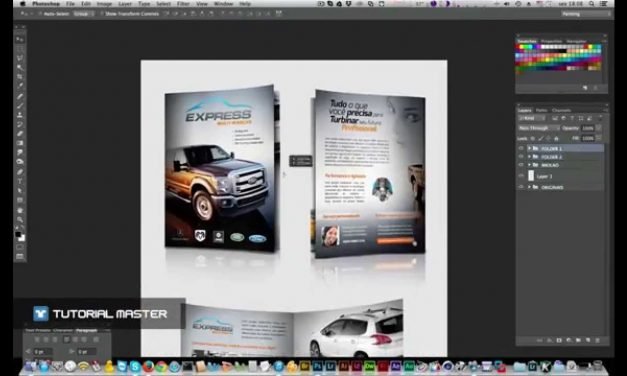Select the Zoom tool
This screenshot has height=376, width=627.
click(x=20, y=220)
